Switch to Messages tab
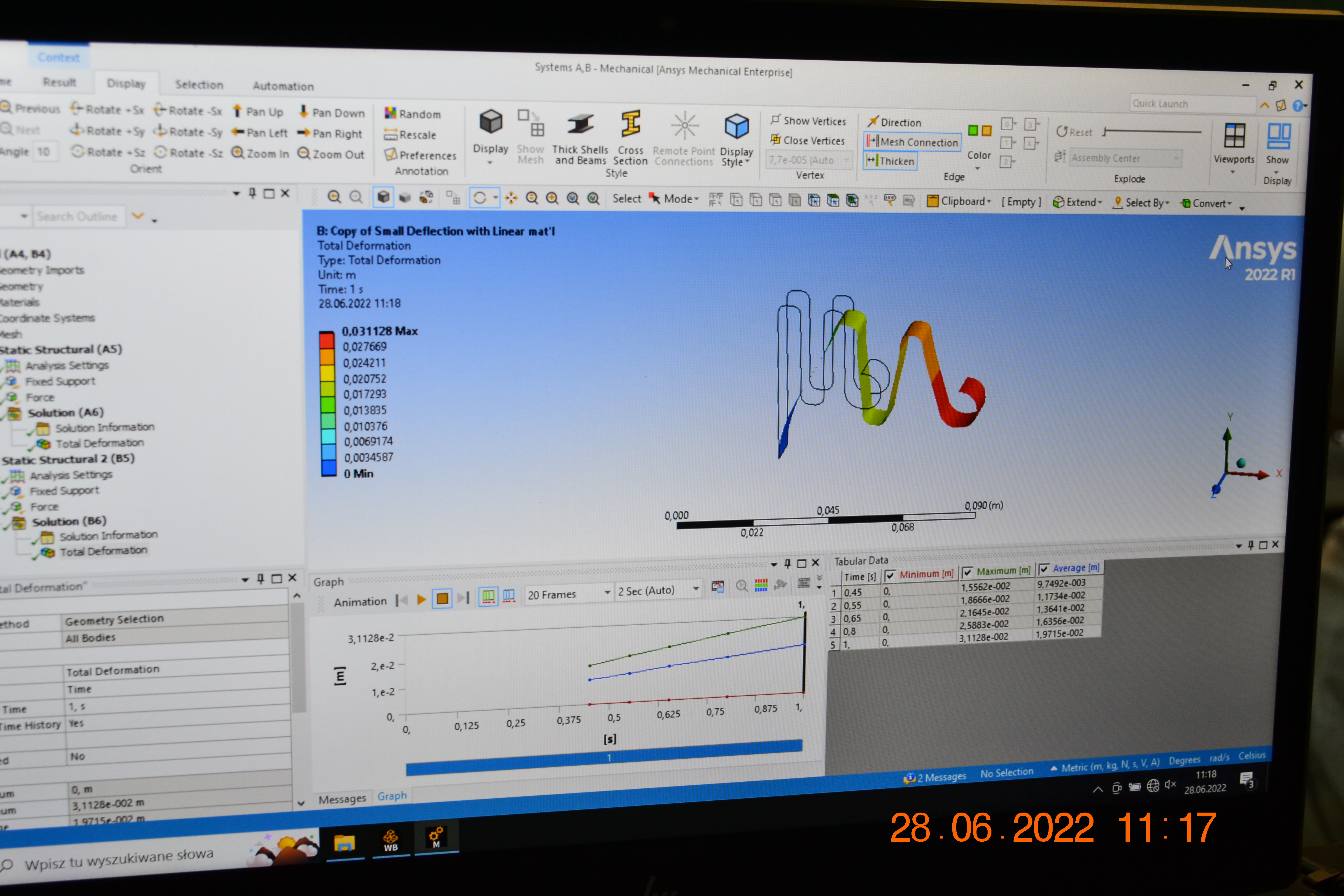 342,799
